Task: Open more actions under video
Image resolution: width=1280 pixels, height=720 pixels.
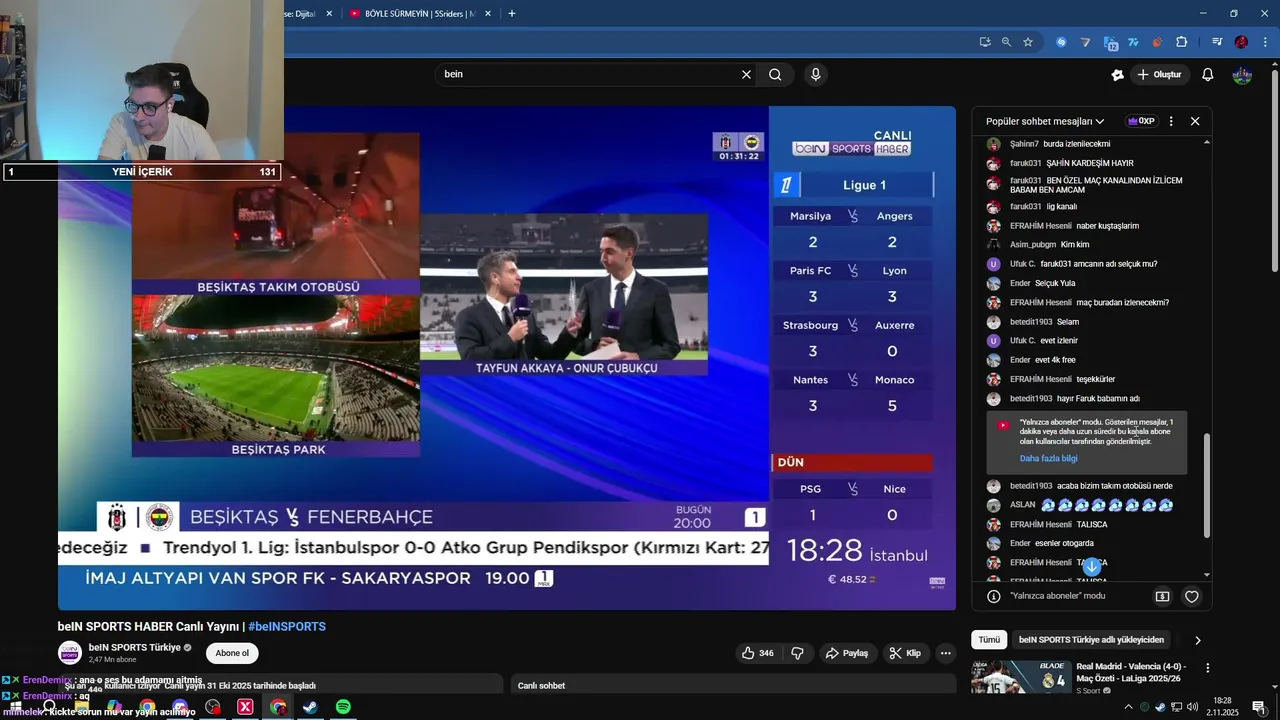Action: pos(946,653)
